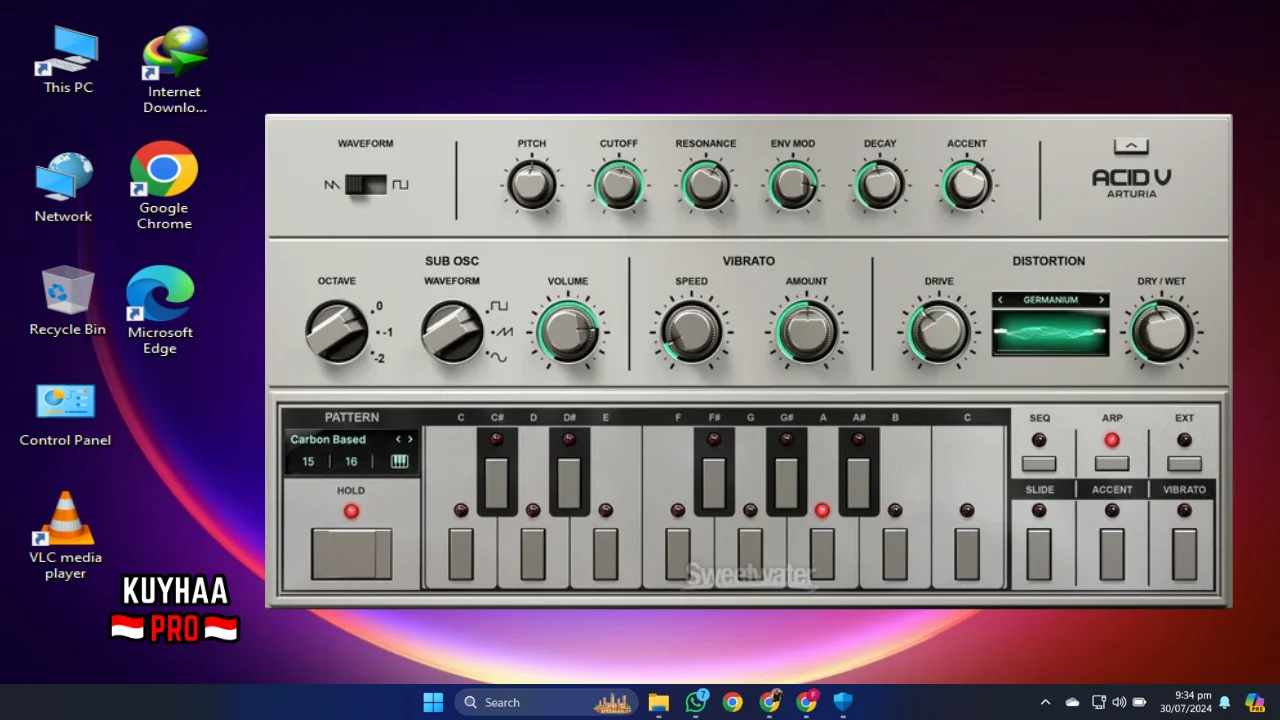The image size is (1280, 720).
Task: Select the This PC desktop icon
Action: [x=68, y=60]
